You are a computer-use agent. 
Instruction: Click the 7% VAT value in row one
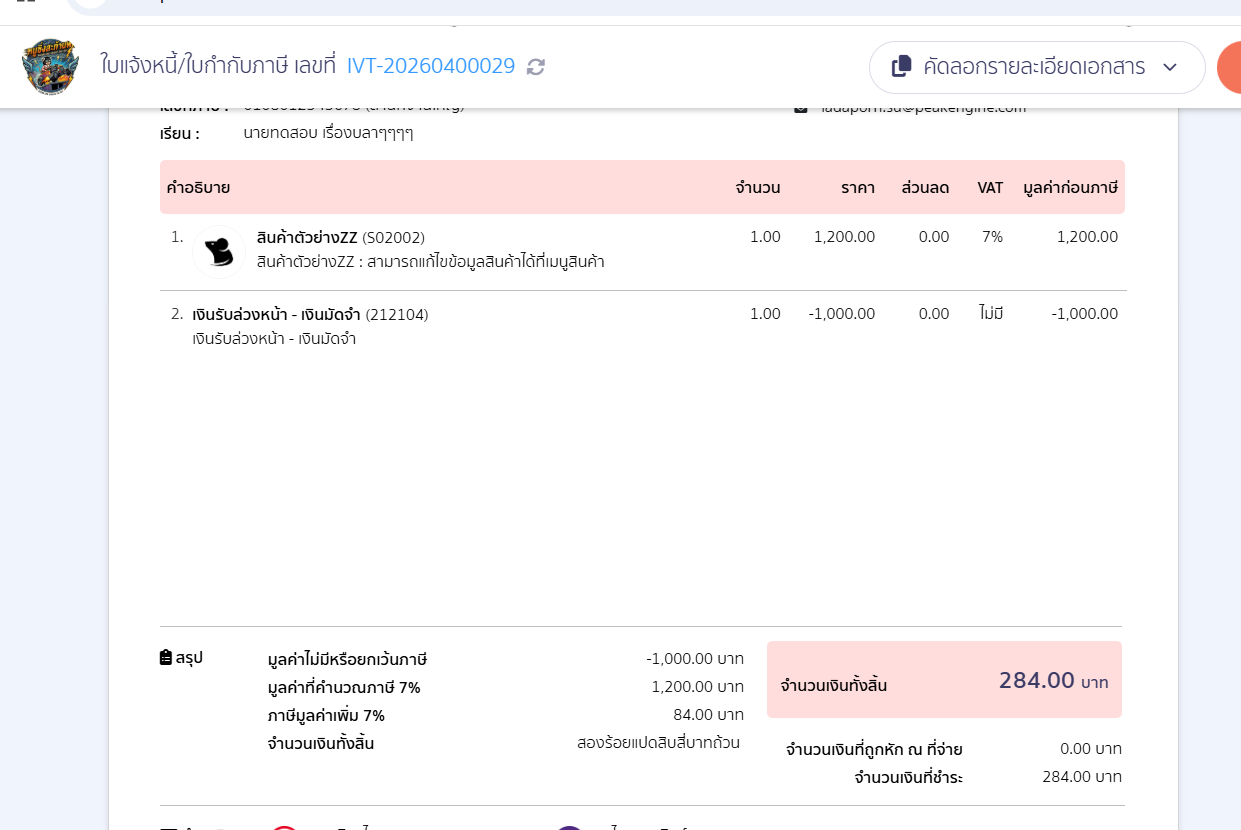(992, 237)
